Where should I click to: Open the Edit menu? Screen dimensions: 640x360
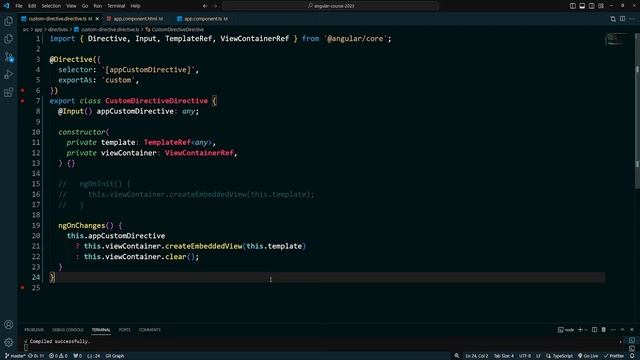[x=32, y=6]
